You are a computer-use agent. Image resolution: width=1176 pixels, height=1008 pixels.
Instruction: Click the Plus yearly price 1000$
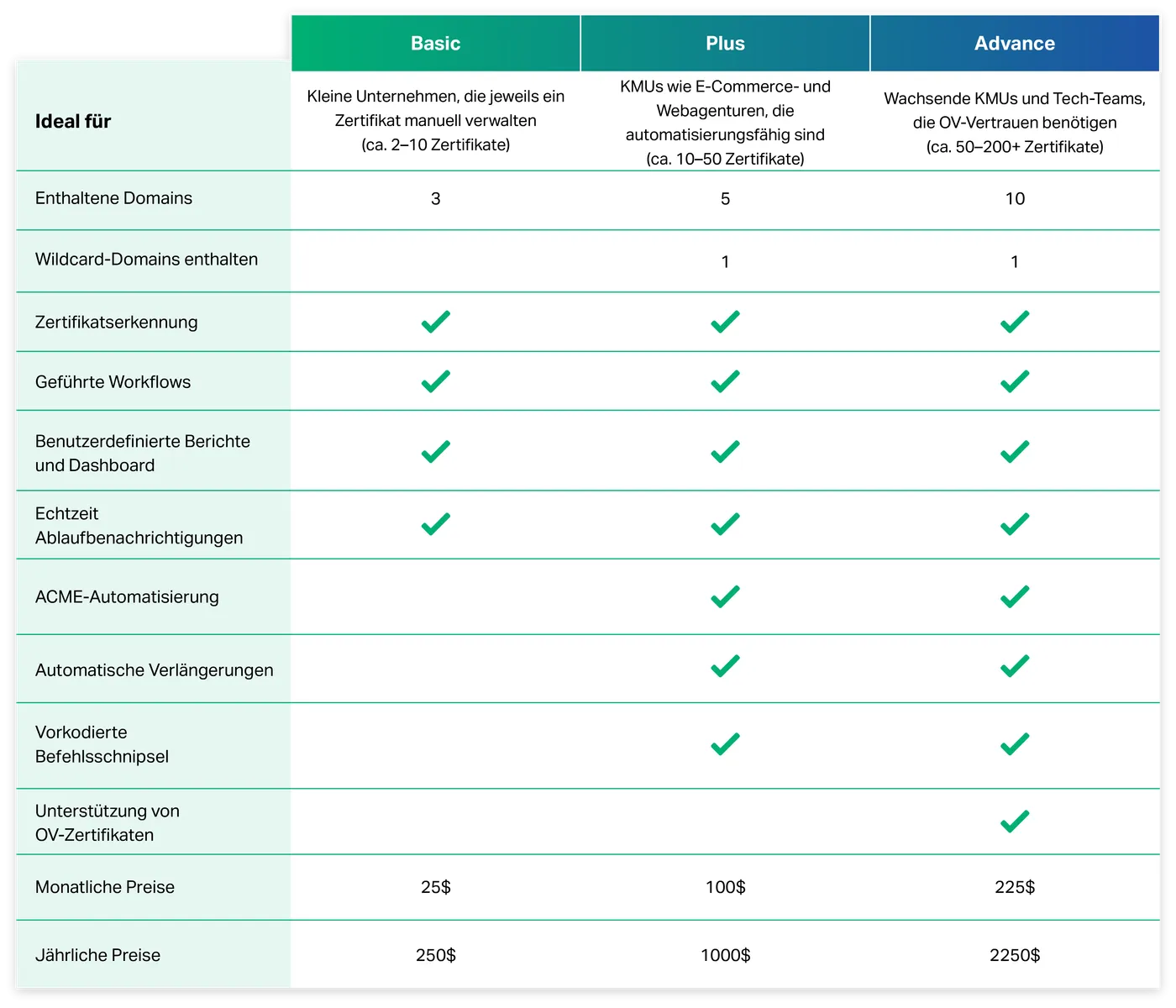725,955
